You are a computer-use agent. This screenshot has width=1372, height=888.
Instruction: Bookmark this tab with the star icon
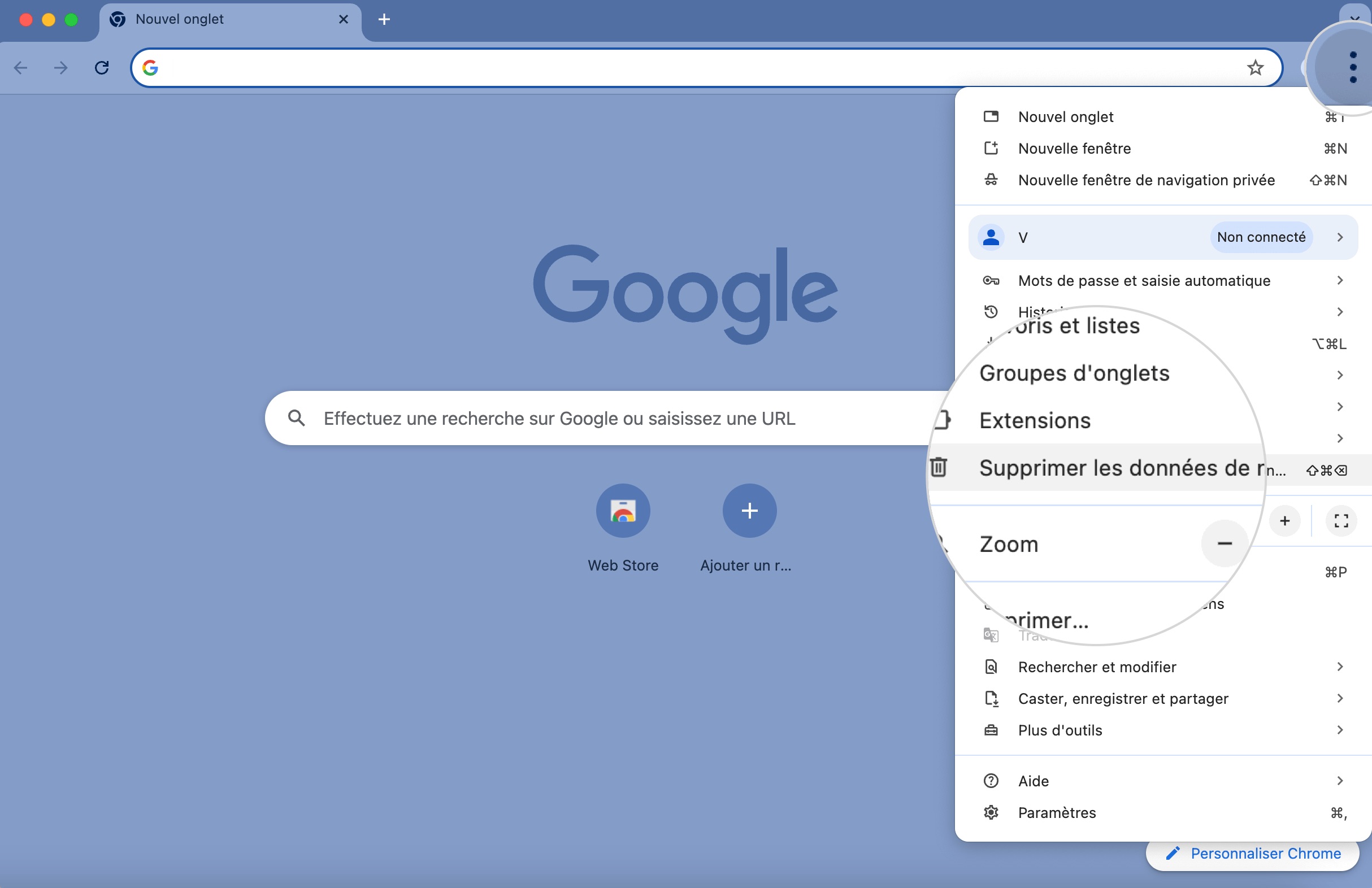(1255, 68)
